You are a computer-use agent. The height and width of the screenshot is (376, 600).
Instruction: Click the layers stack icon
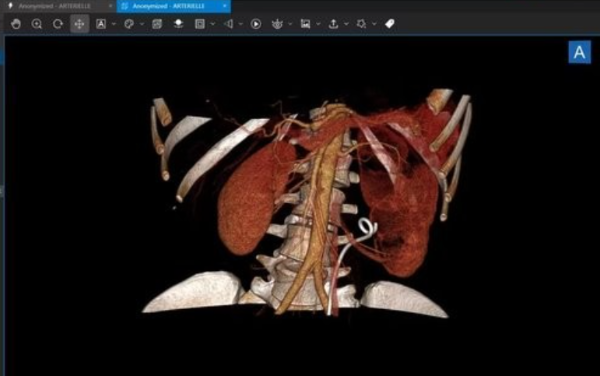(x=178, y=24)
